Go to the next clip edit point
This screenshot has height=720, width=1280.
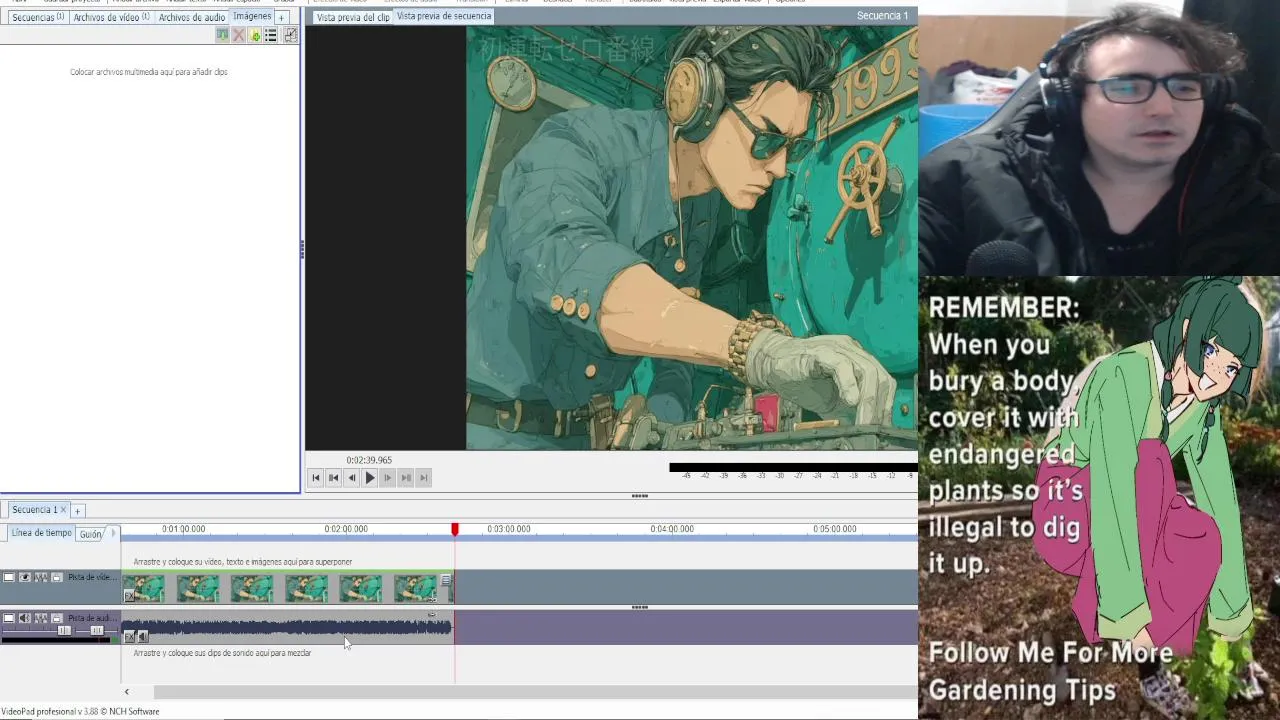[406, 478]
